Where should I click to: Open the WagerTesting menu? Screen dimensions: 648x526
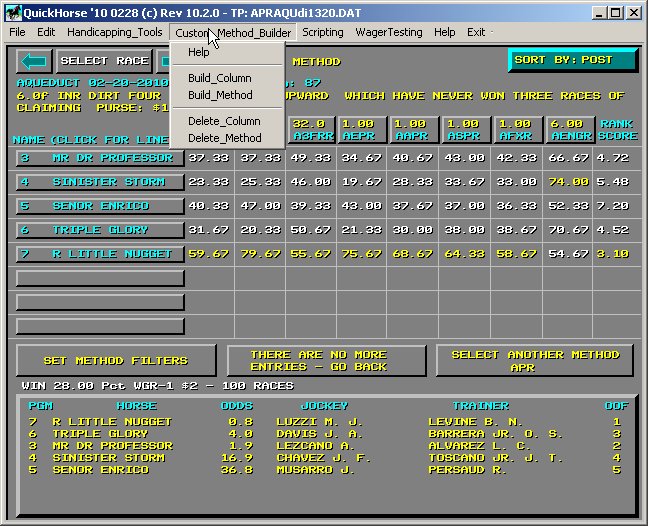click(x=389, y=32)
